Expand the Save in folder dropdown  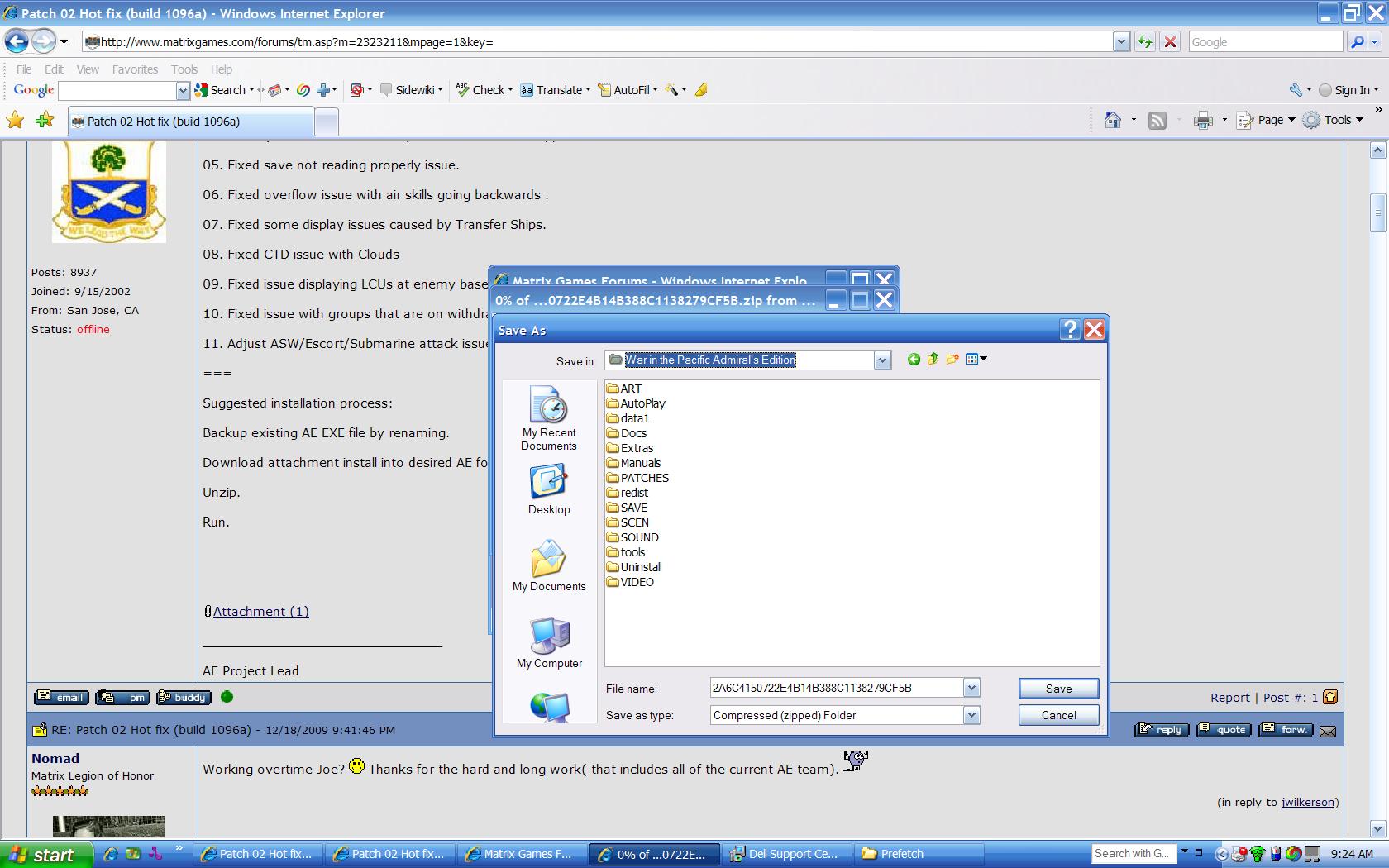[x=882, y=360]
